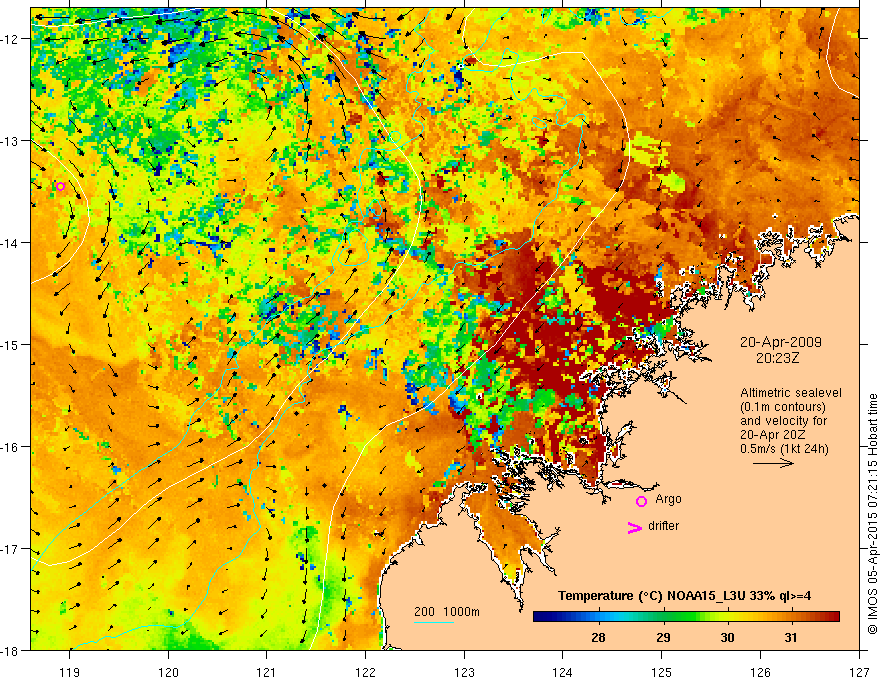The height and width of the screenshot is (680, 880).
Task: Click the temperature color bar
Action: pos(686,617)
